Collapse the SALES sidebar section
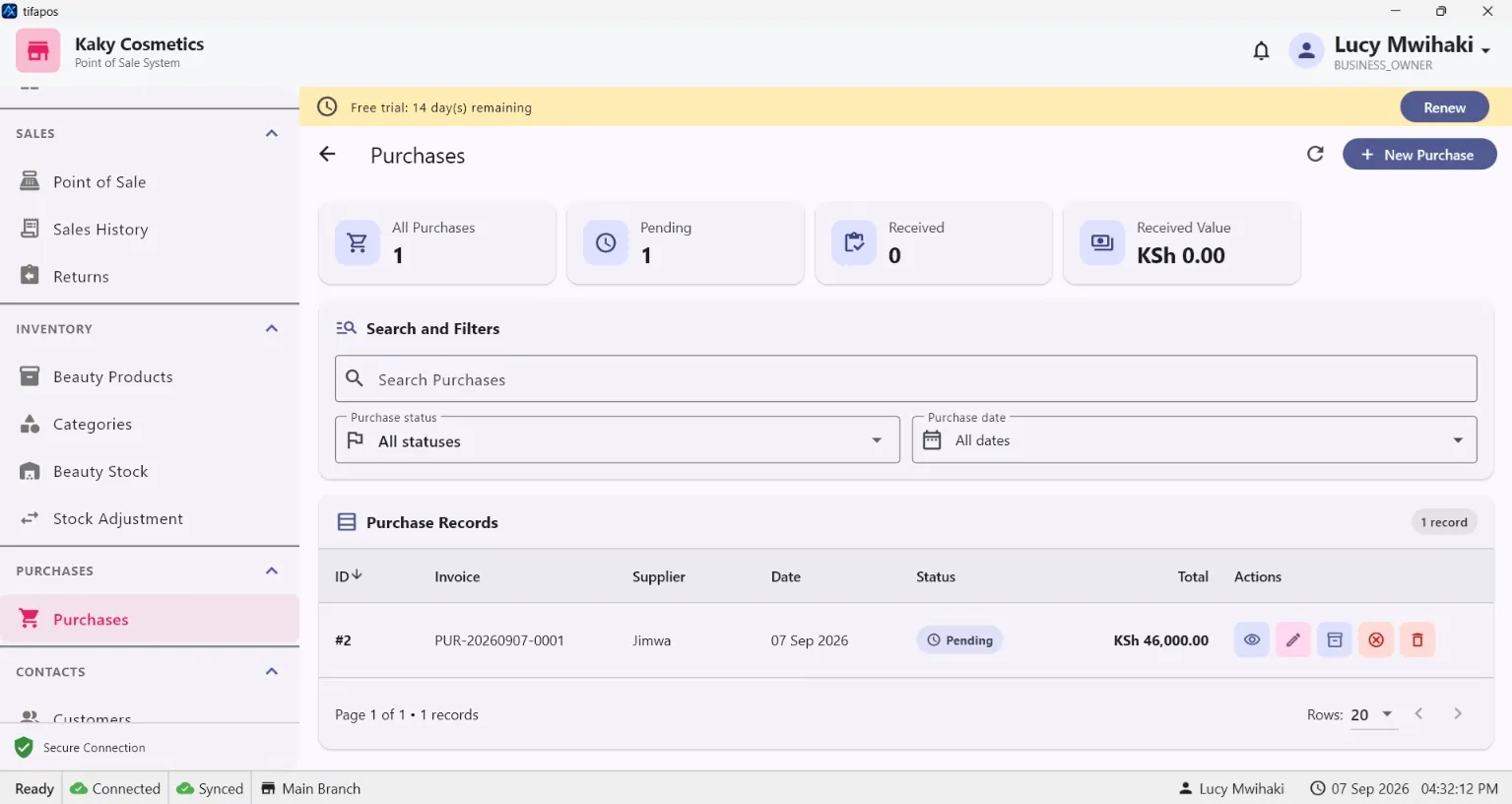The image size is (1512, 804). point(272,134)
